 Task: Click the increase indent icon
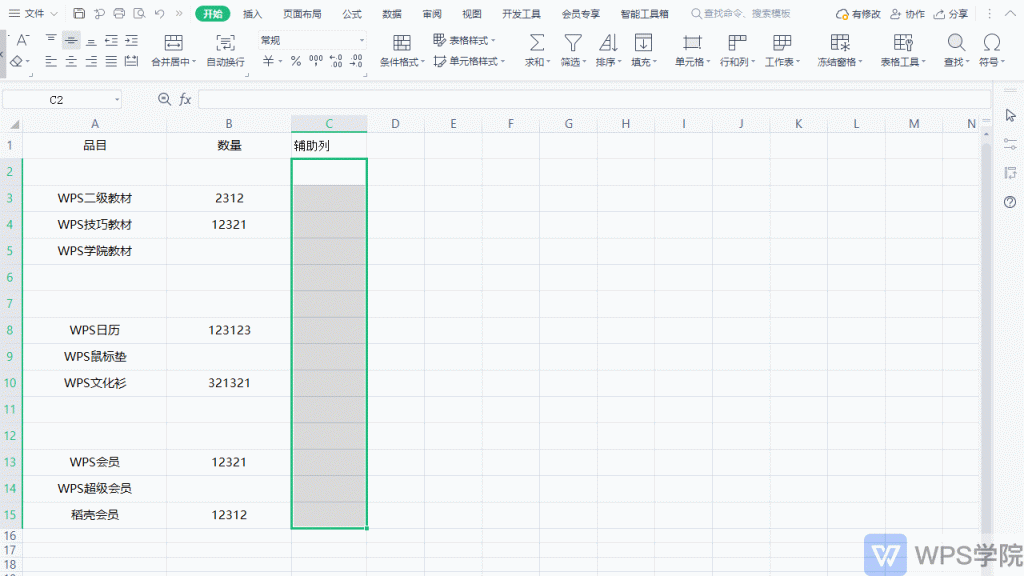tap(132, 40)
